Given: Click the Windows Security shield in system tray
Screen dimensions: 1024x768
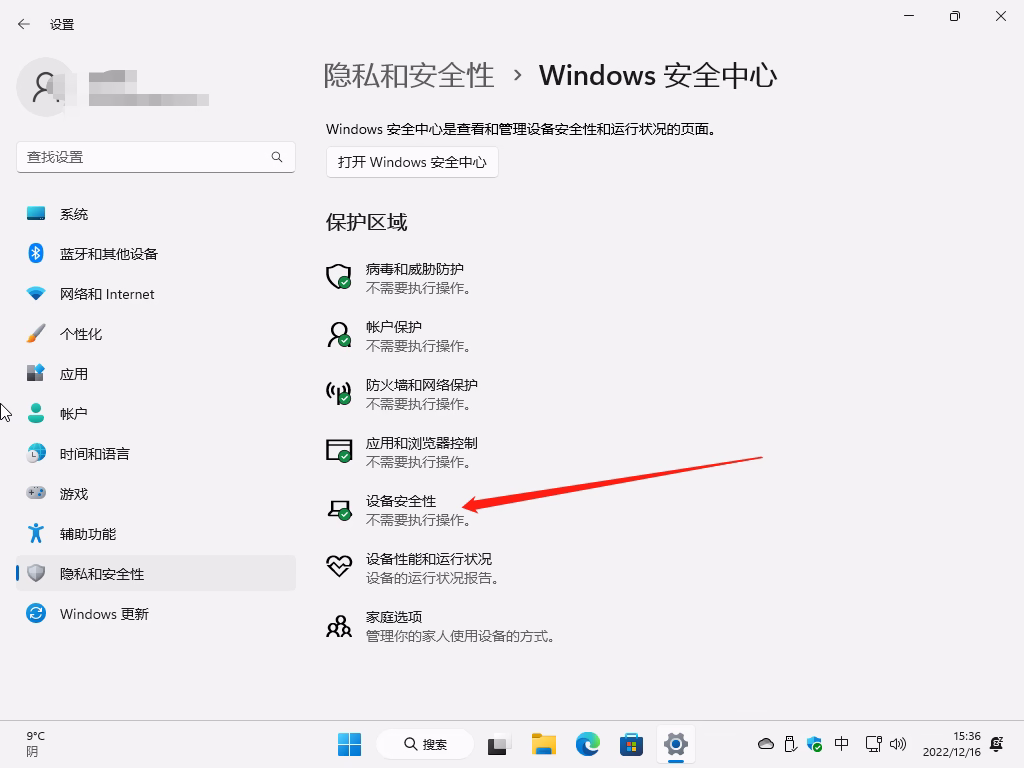Looking at the screenshot, I should click(x=814, y=745).
